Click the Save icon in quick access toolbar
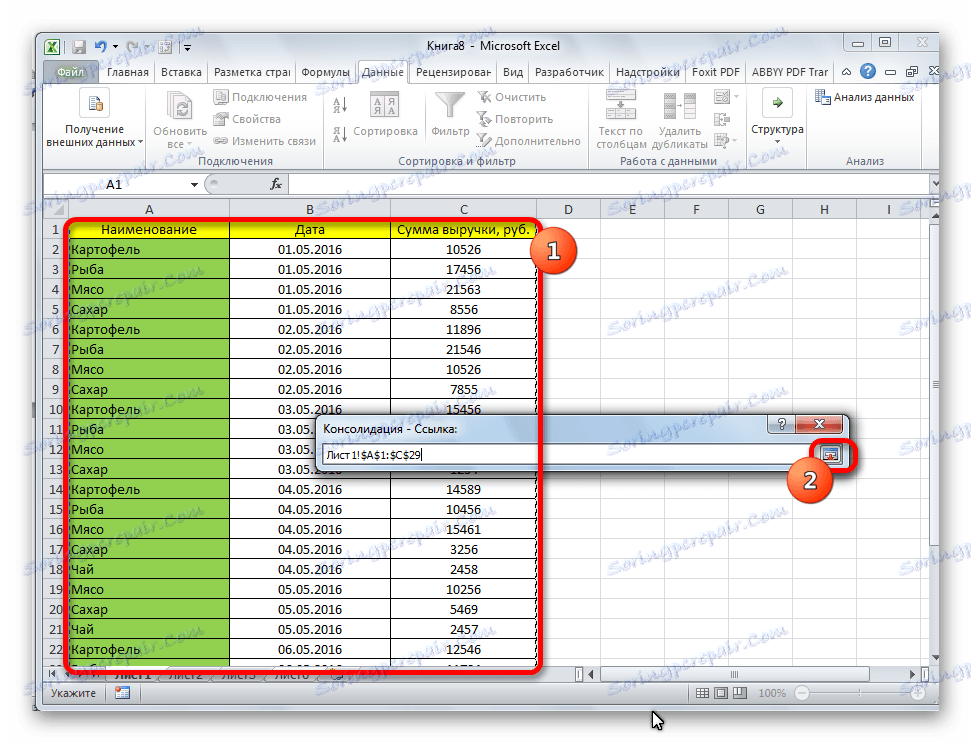 [79, 47]
